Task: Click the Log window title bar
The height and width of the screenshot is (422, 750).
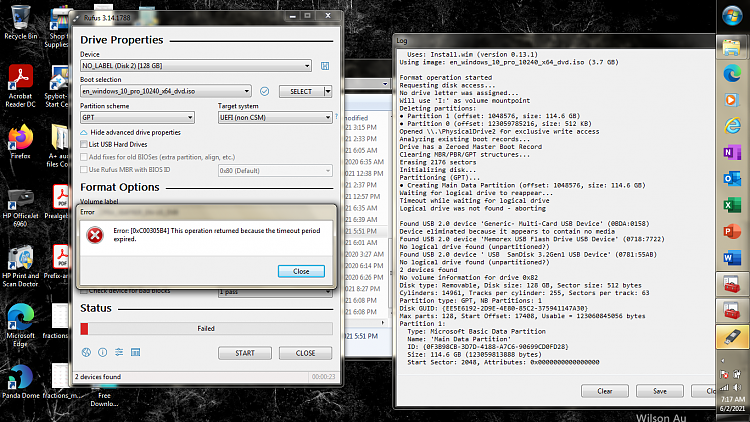Action: pos(555,41)
